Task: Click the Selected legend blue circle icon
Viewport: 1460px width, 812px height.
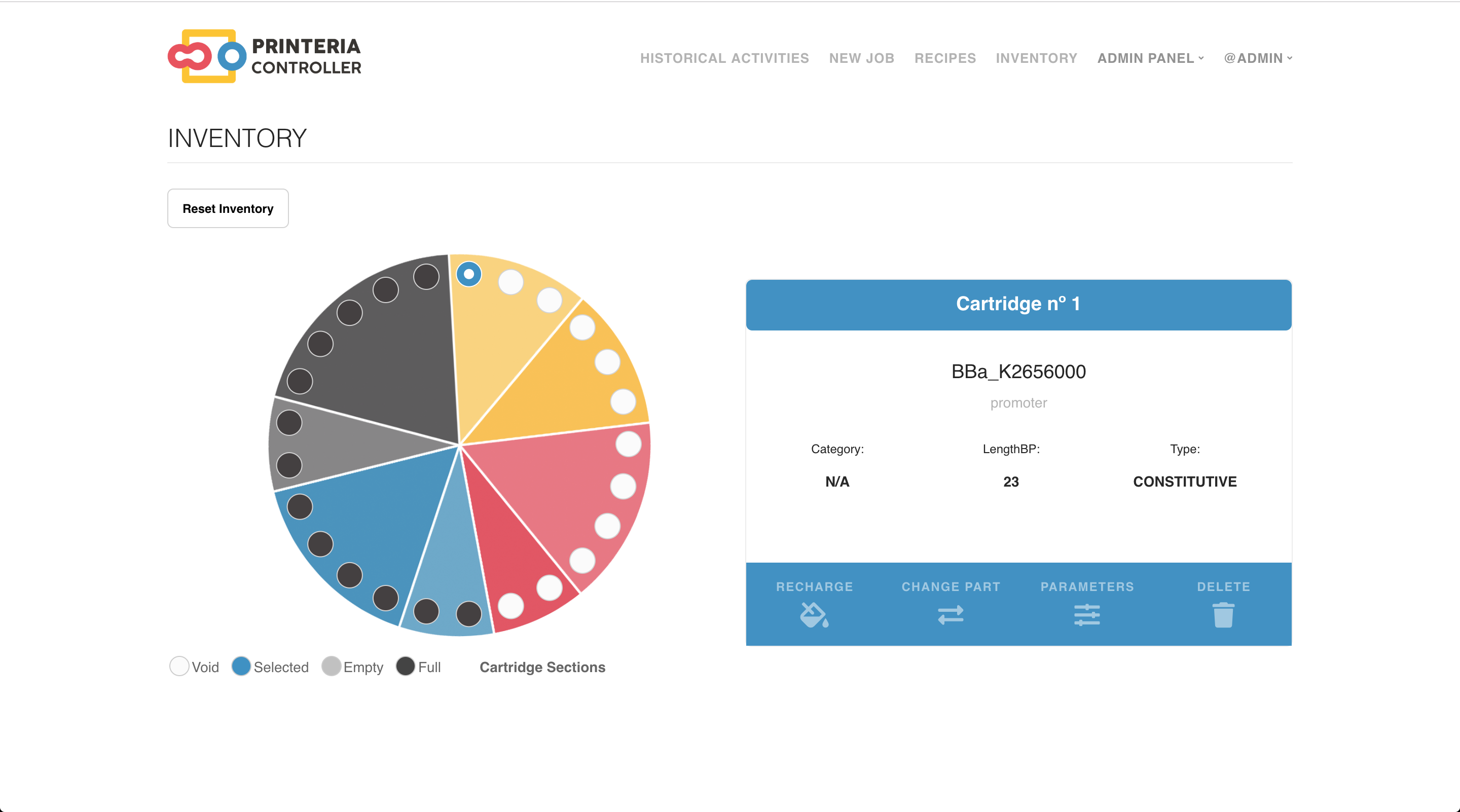Action: pyautogui.click(x=241, y=666)
